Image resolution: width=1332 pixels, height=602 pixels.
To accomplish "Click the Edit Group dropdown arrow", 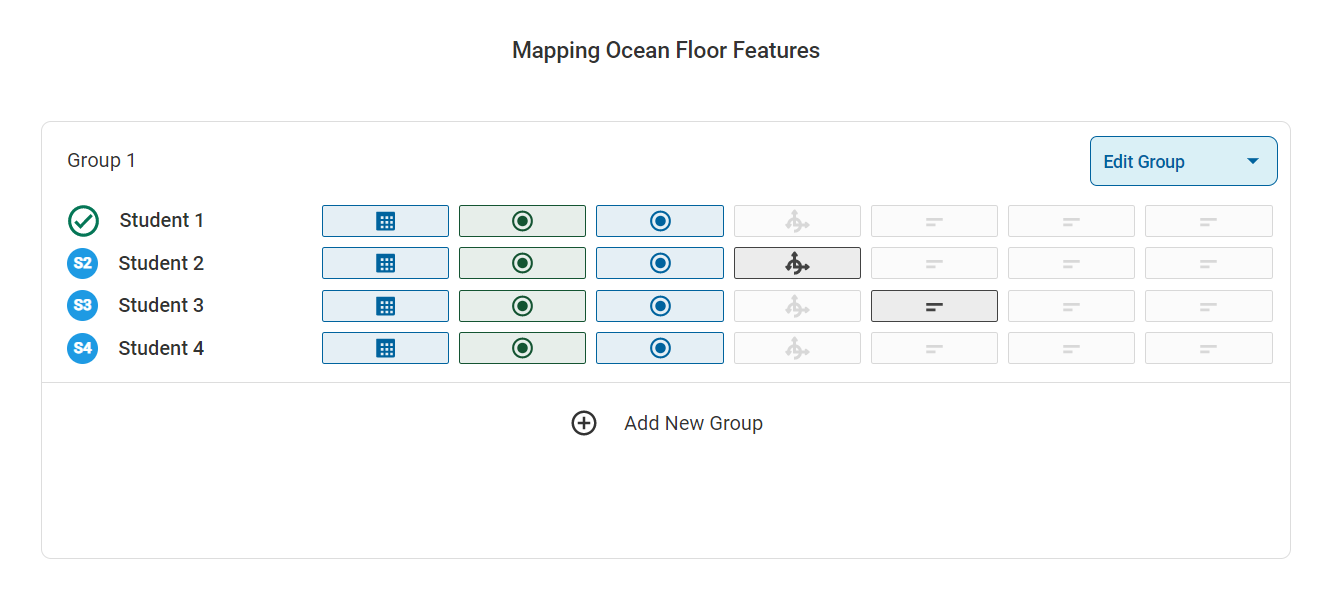I will 1252,161.
